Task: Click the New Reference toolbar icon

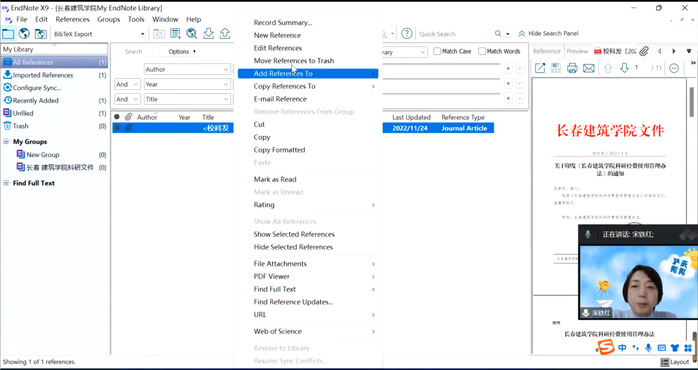Action: 175,34
